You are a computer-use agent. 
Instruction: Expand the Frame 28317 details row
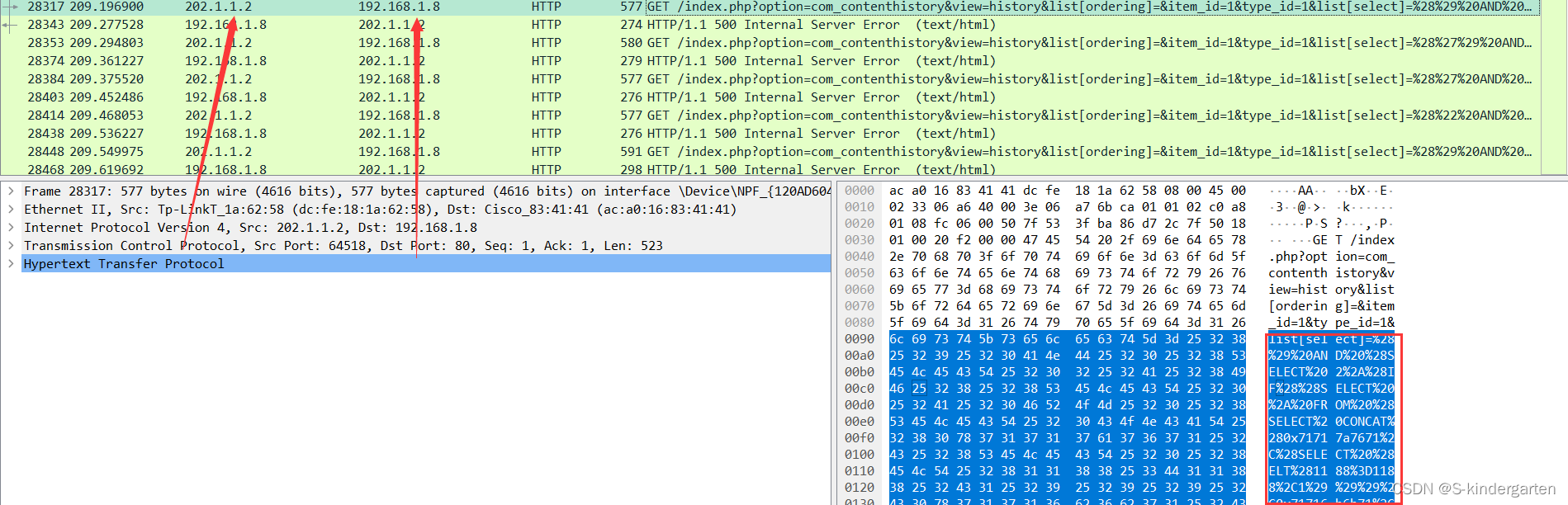click(x=11, y=191)
